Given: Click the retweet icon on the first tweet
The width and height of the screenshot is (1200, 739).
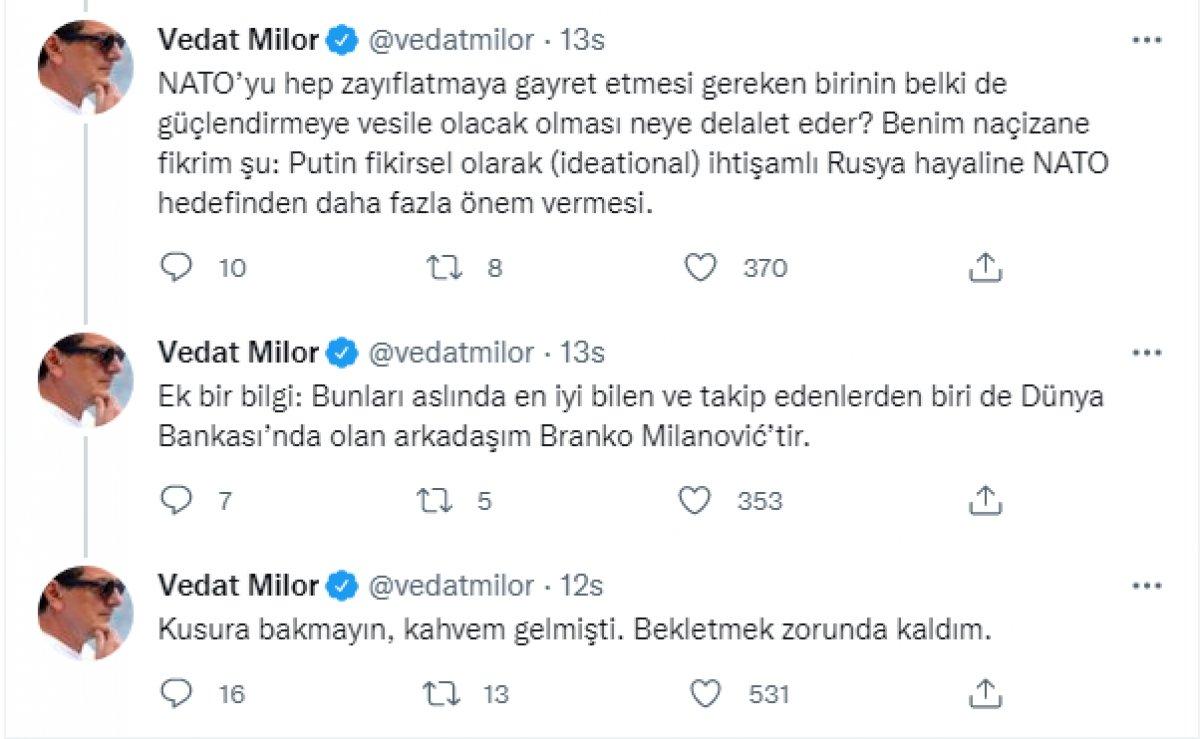Looking at the screenshot, I should [444, 266].
